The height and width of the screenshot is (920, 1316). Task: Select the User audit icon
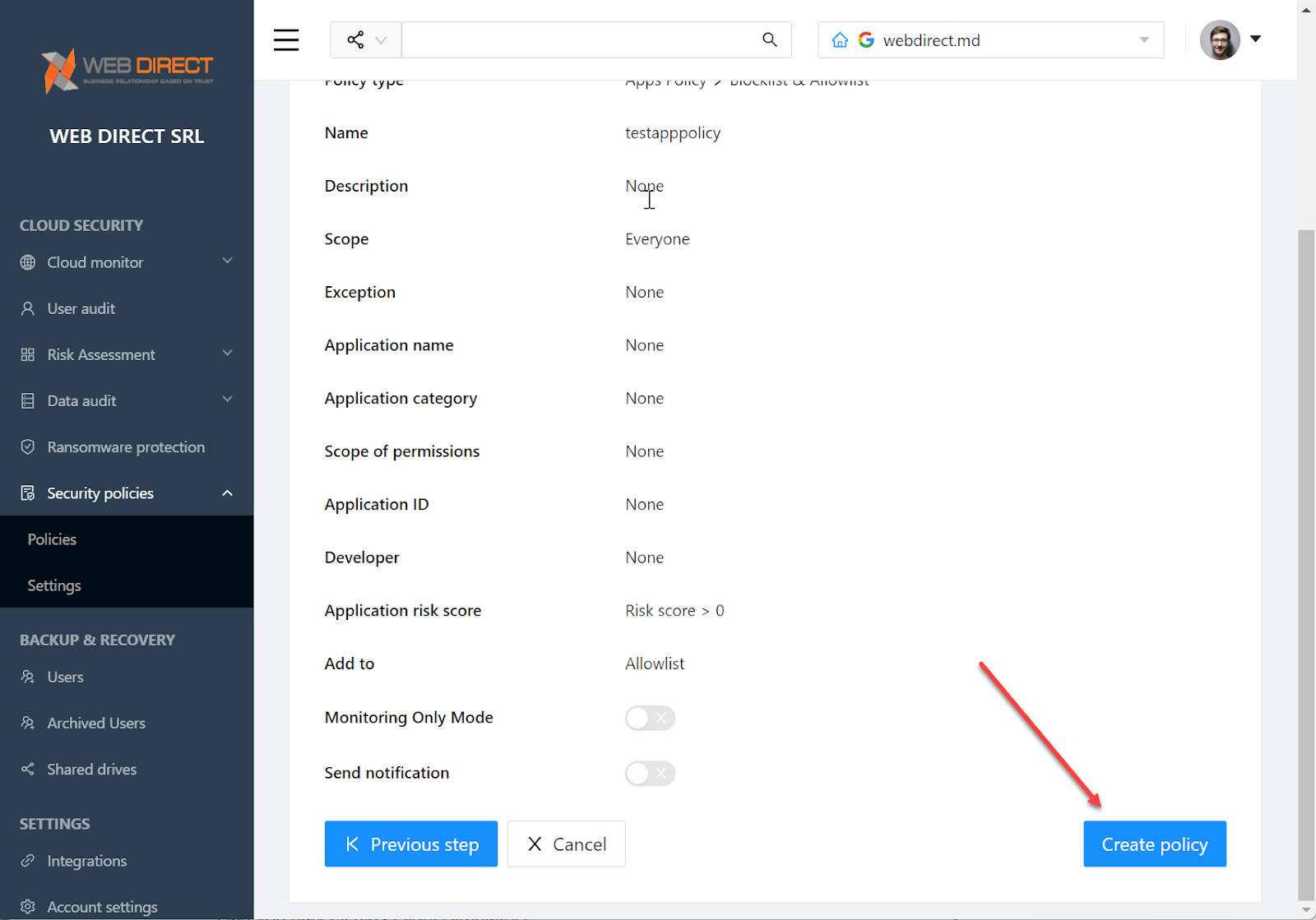coord(29,308)
